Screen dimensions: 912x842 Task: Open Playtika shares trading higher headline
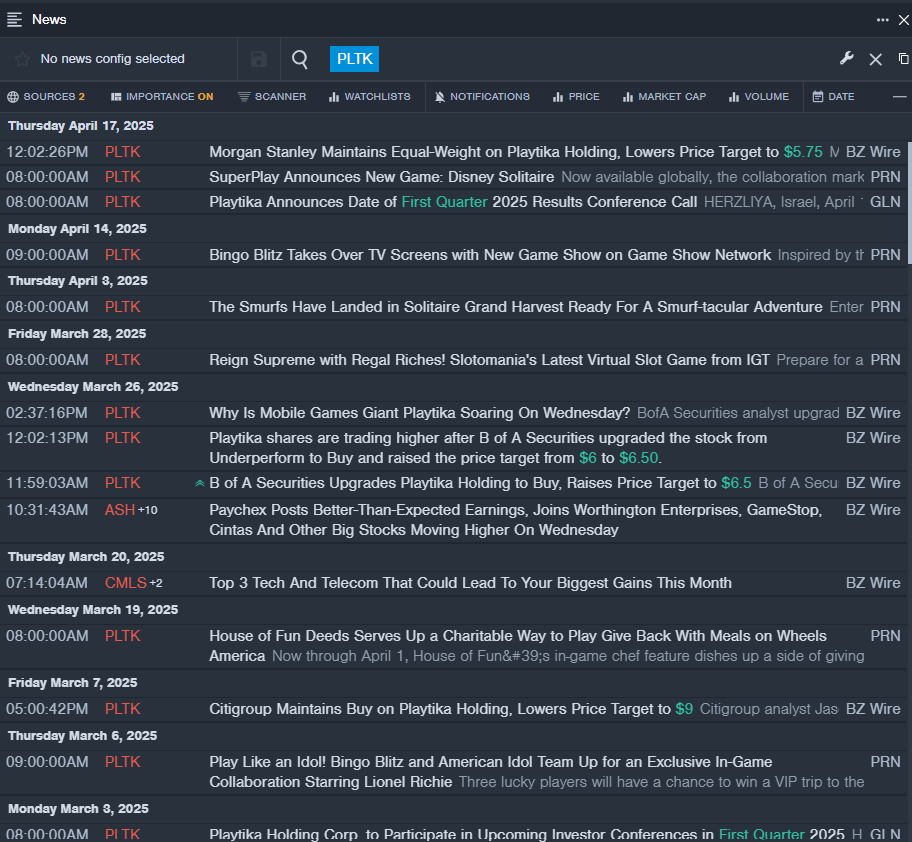click(488, 448)
